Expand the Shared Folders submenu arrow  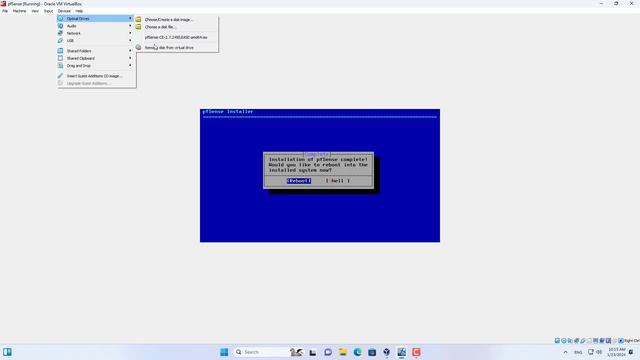coord(130,51)
